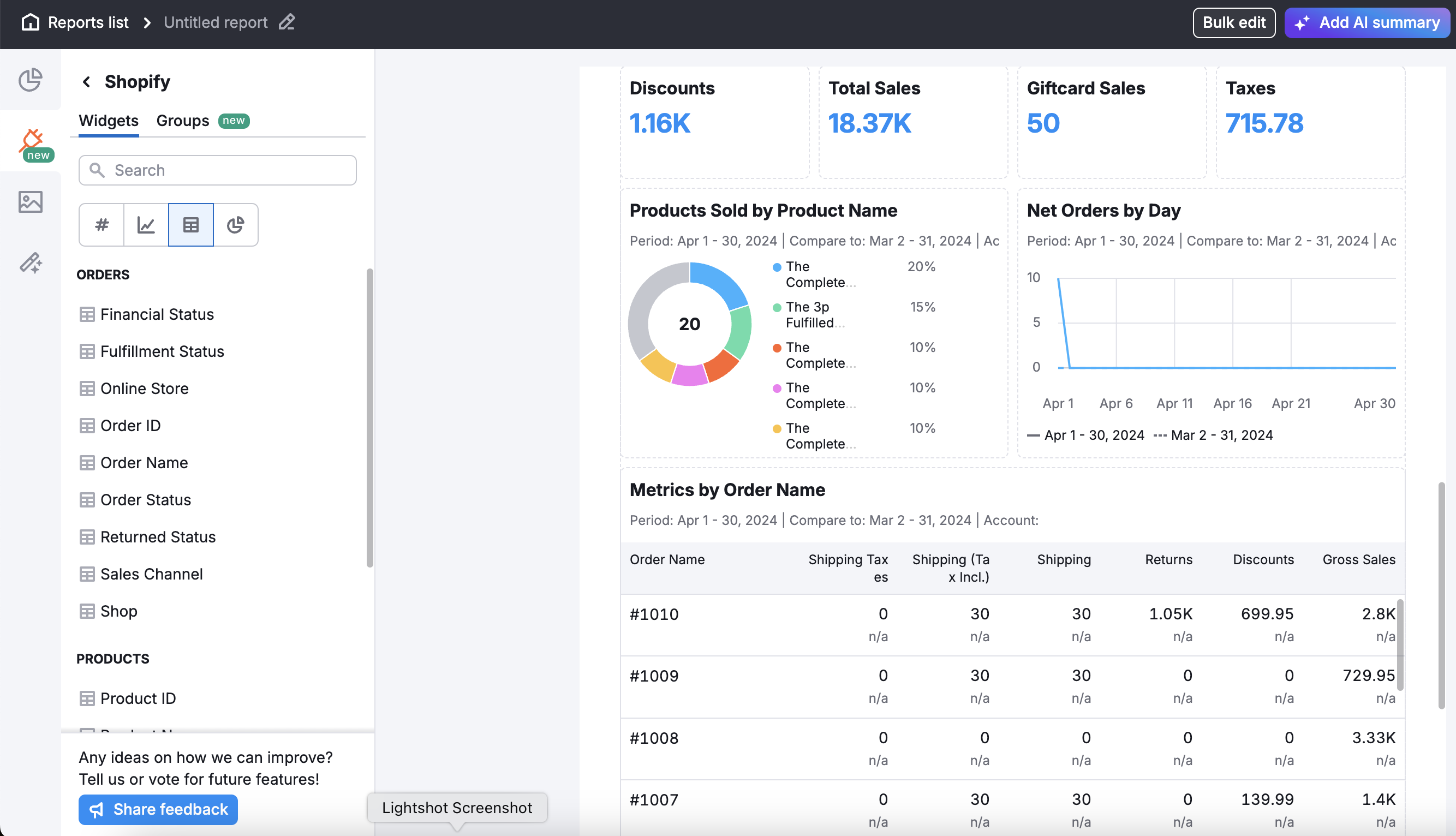The height and width of the screenshot is (836, 1456).
Task: Click Add AI summary button
Action: (1367, 22)
